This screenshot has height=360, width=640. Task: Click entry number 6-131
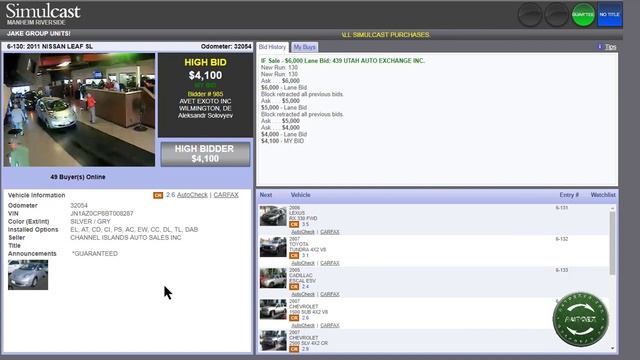[562, 208]
